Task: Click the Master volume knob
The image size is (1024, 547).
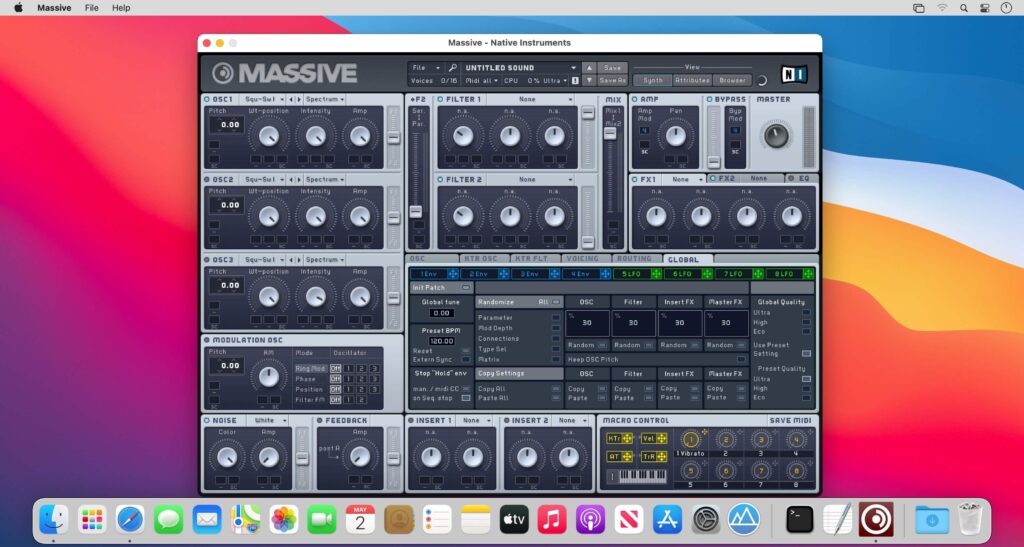Action: coord(776,135)
